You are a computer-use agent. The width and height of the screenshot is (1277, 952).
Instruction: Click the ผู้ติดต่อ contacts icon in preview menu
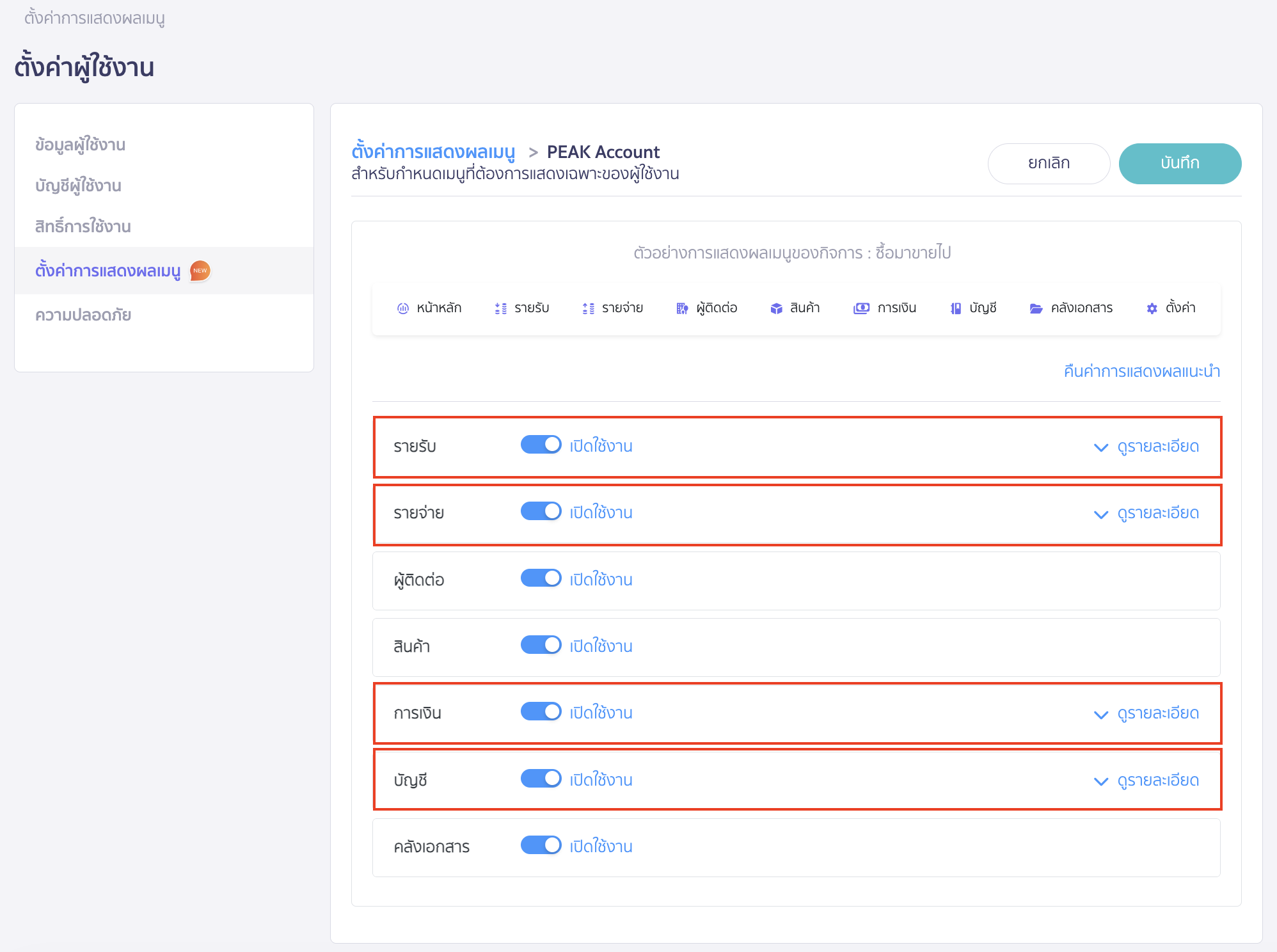click(x=682, y=308)
